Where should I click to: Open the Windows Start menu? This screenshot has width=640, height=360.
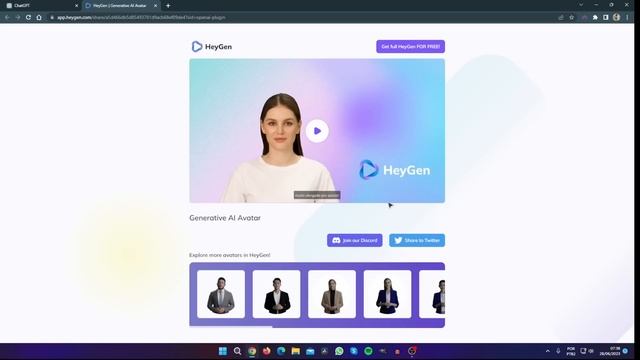point(222,351)
